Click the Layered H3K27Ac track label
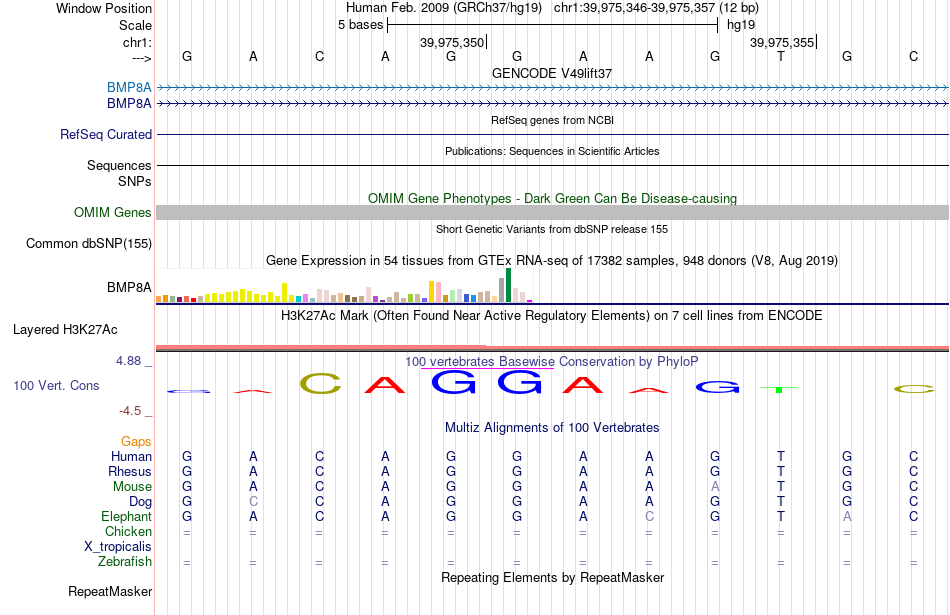Image resolution: width=950 pixels, height=615 pixels. pyautogui.click(x=65, y=330)
